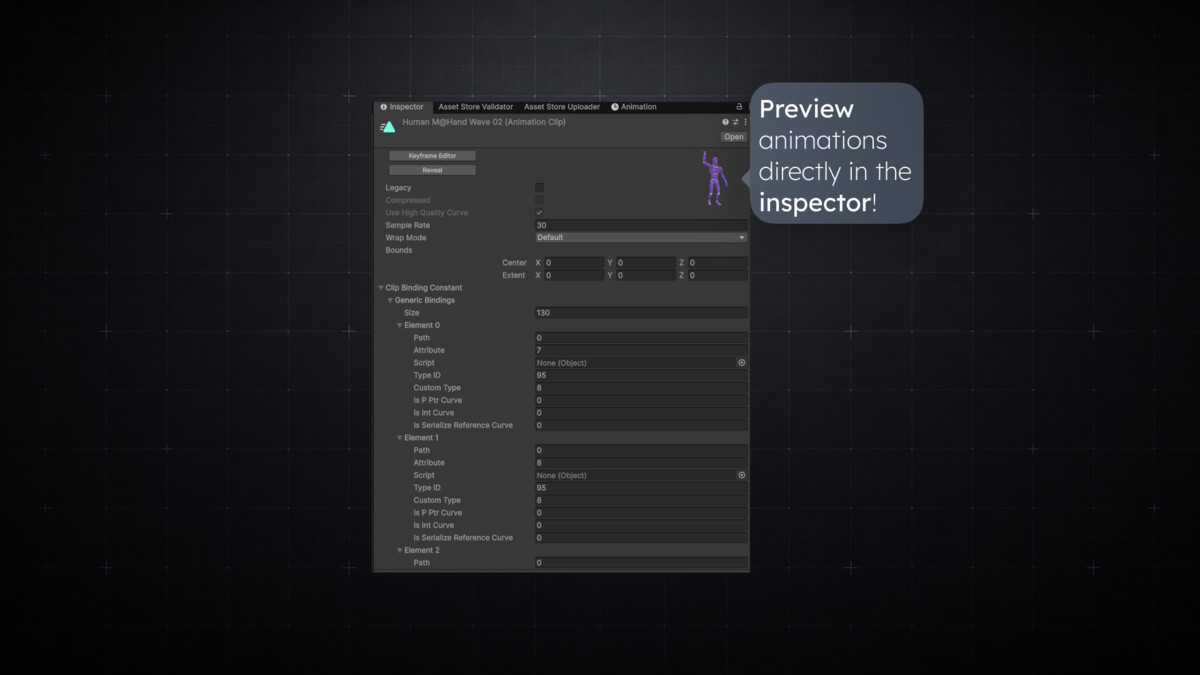Switch to Asset Store Uploader tab

[562, 107]
